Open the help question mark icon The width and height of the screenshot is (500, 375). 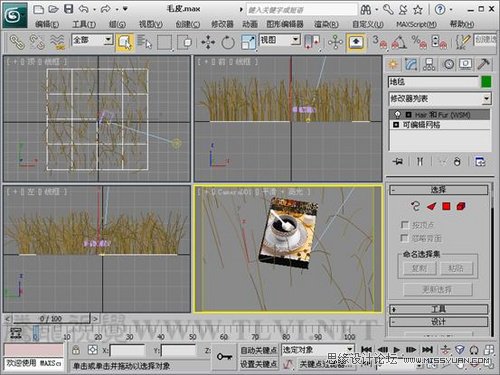440,10
